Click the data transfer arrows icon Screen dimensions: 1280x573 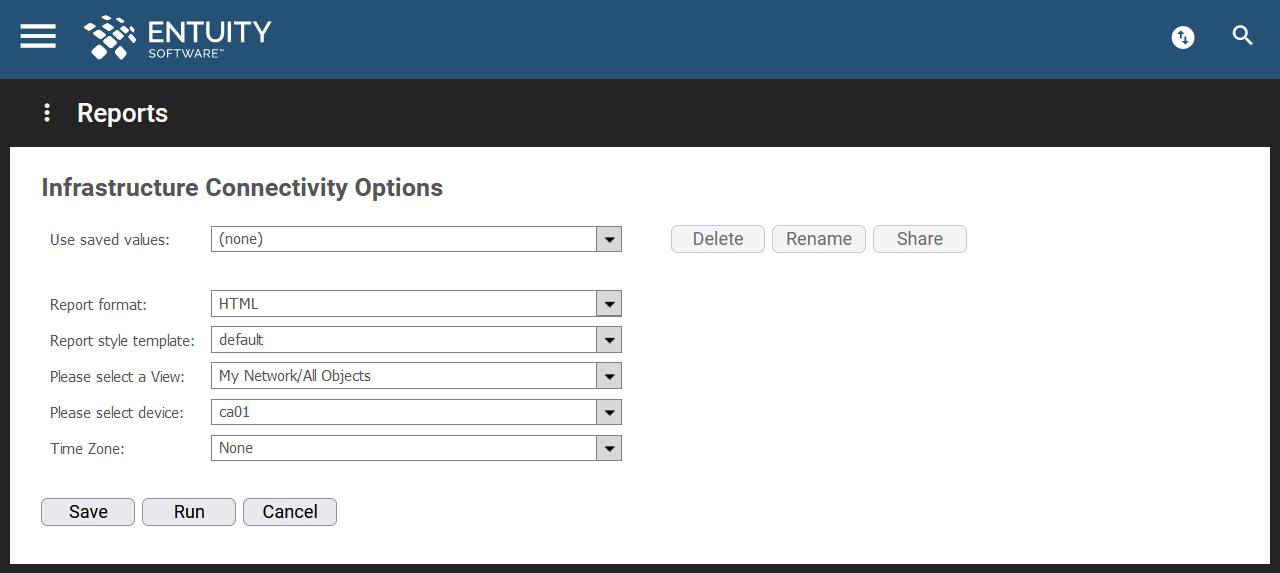1183,38
